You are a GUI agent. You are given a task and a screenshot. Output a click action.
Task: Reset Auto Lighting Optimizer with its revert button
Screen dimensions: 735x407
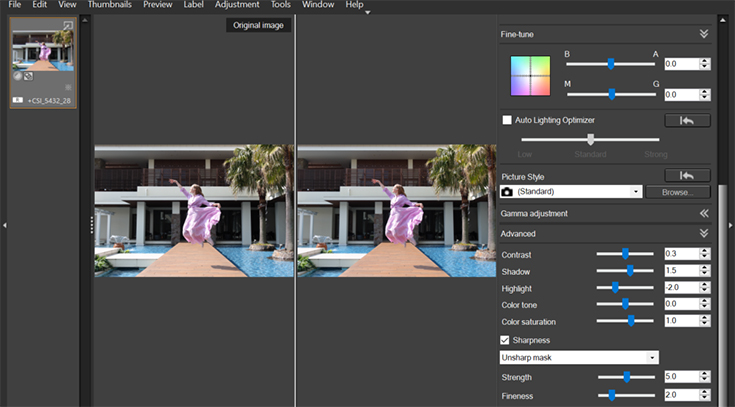click(x=687, y=121)
